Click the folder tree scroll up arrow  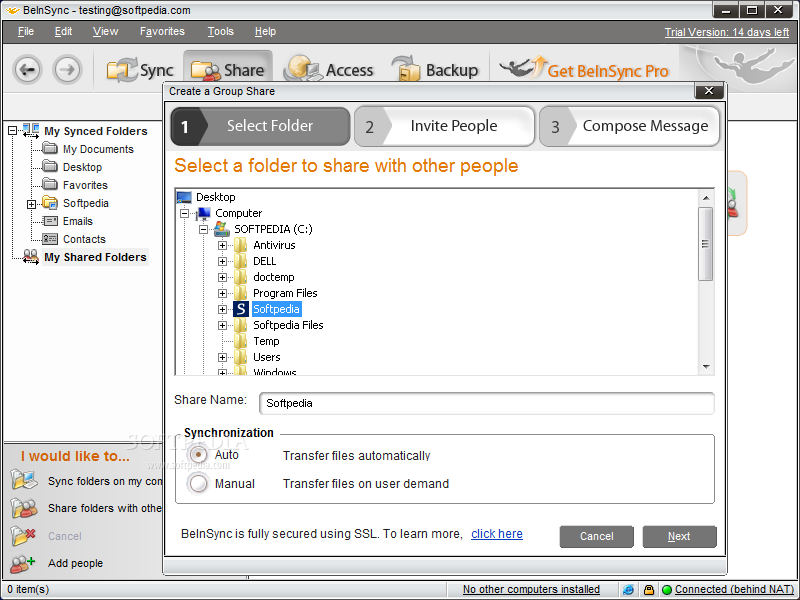click(706, 198)
